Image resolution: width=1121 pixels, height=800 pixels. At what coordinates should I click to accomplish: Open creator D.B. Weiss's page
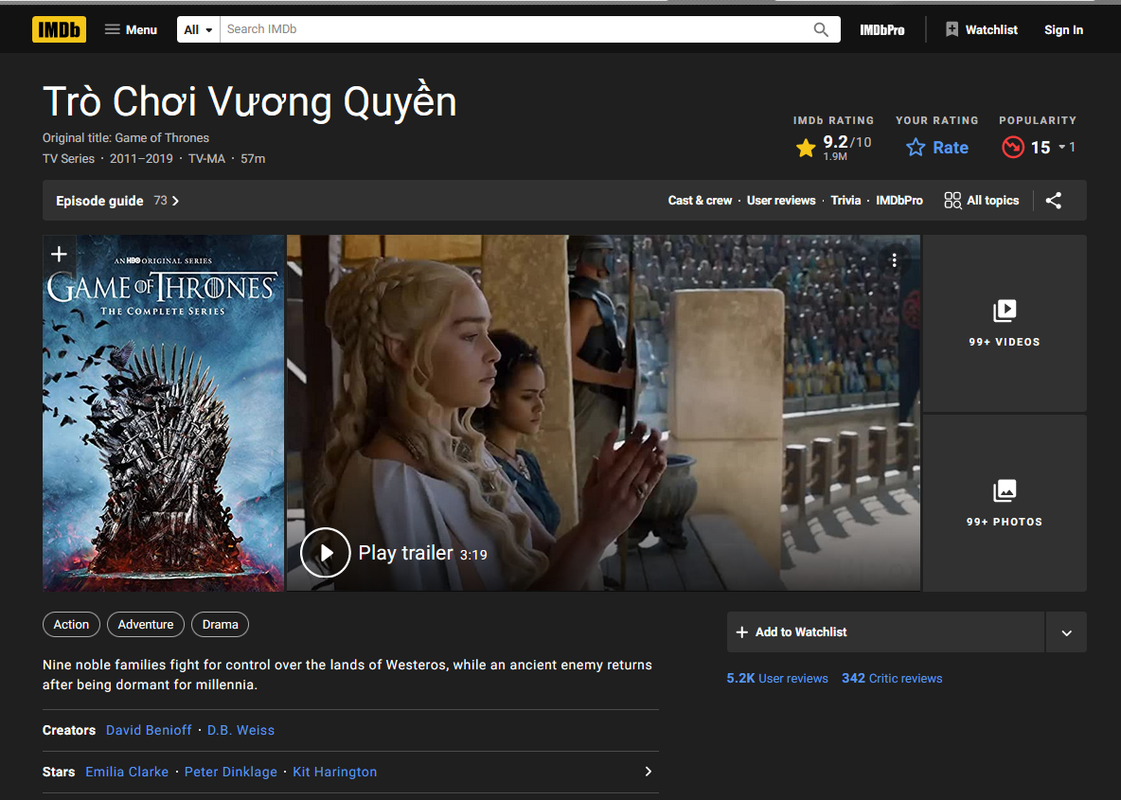(x=241, y=730)
